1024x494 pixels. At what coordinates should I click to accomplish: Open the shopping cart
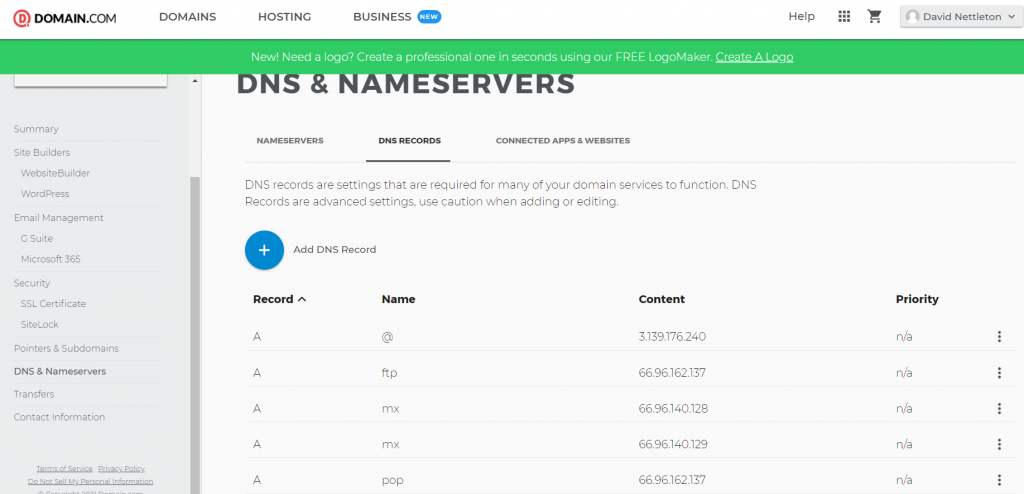874,17
